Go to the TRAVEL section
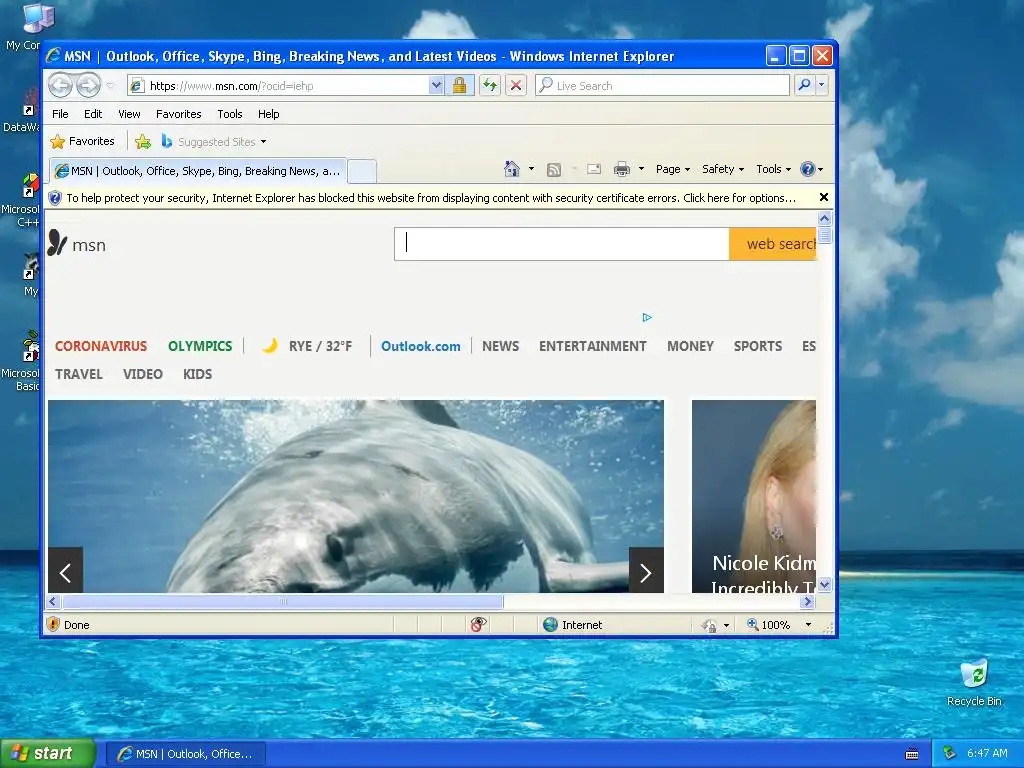The image size is (1024, 768). pos(78,374)
